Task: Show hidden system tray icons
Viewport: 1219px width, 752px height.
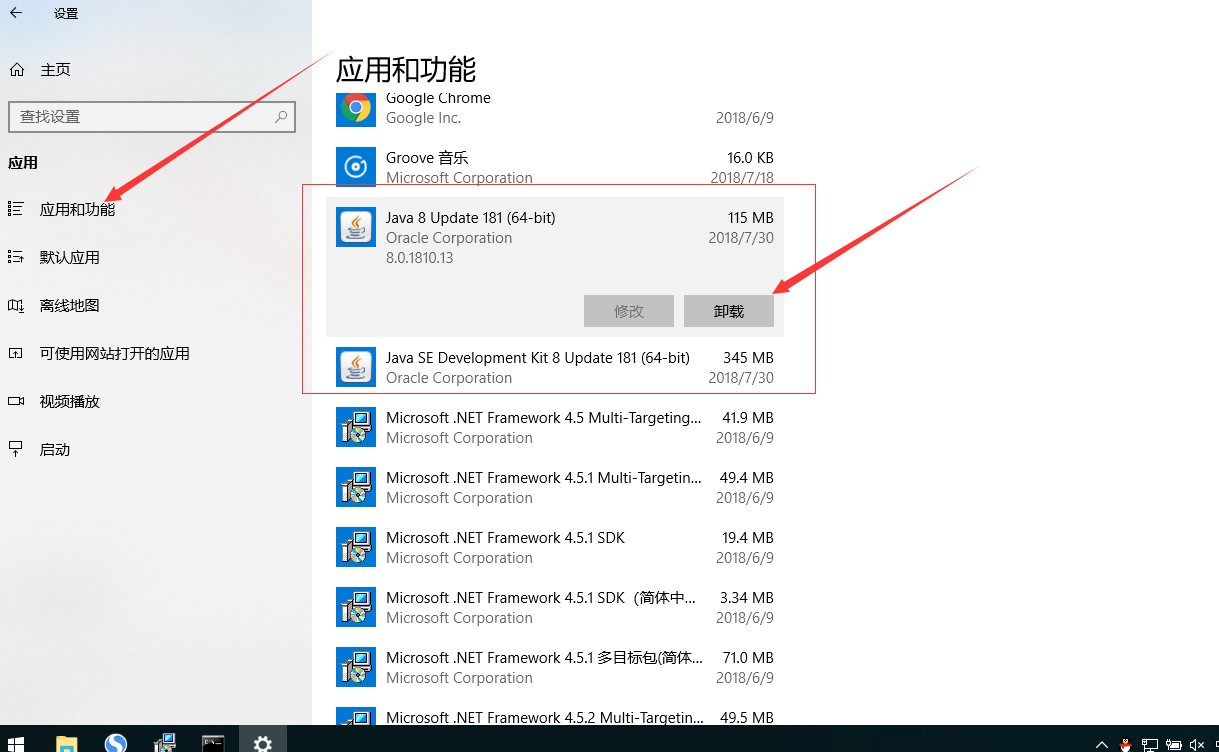Action: pos(1102,745)
